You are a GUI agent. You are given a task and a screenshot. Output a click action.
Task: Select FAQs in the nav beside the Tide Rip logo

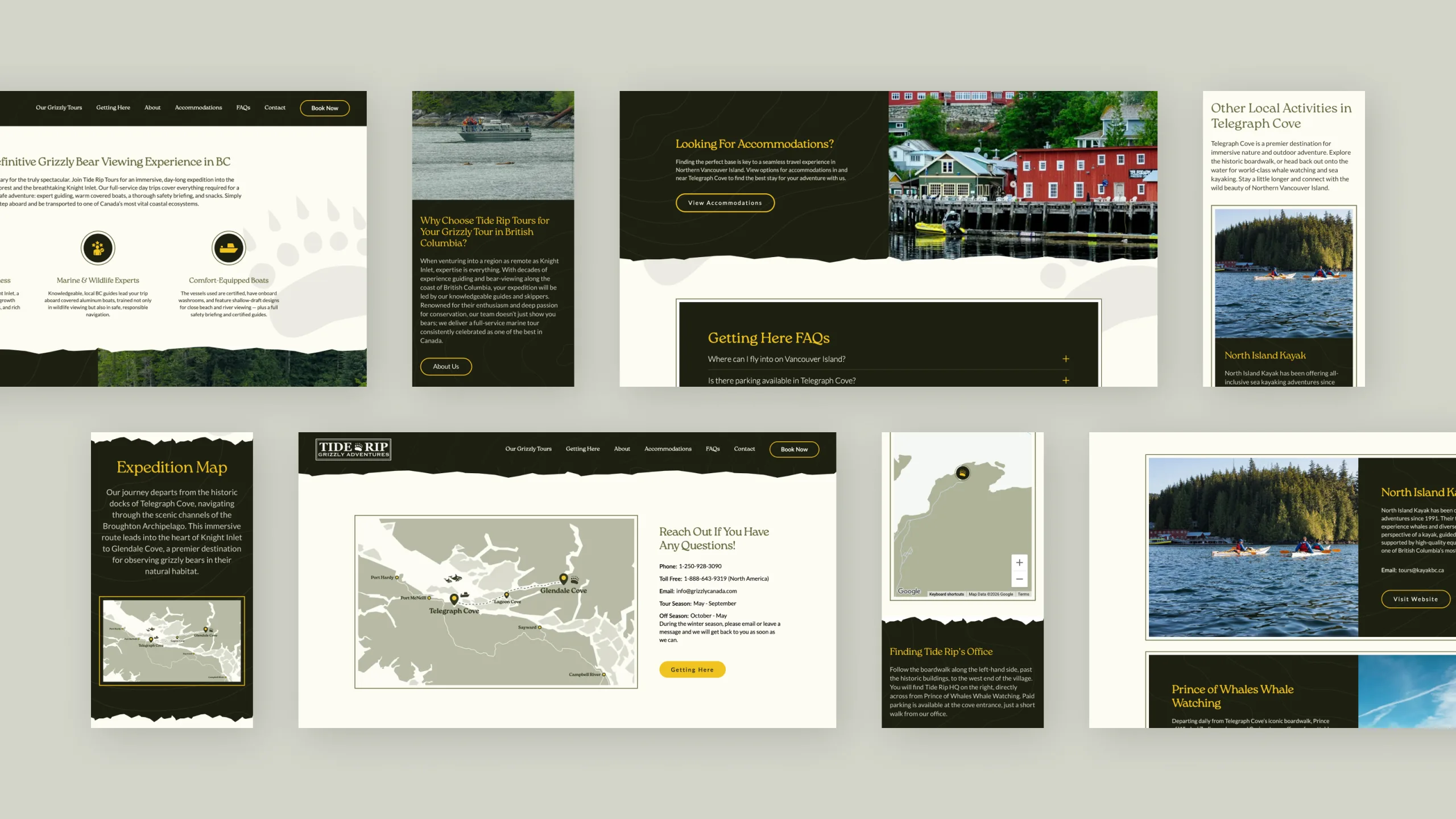[713, 449]
